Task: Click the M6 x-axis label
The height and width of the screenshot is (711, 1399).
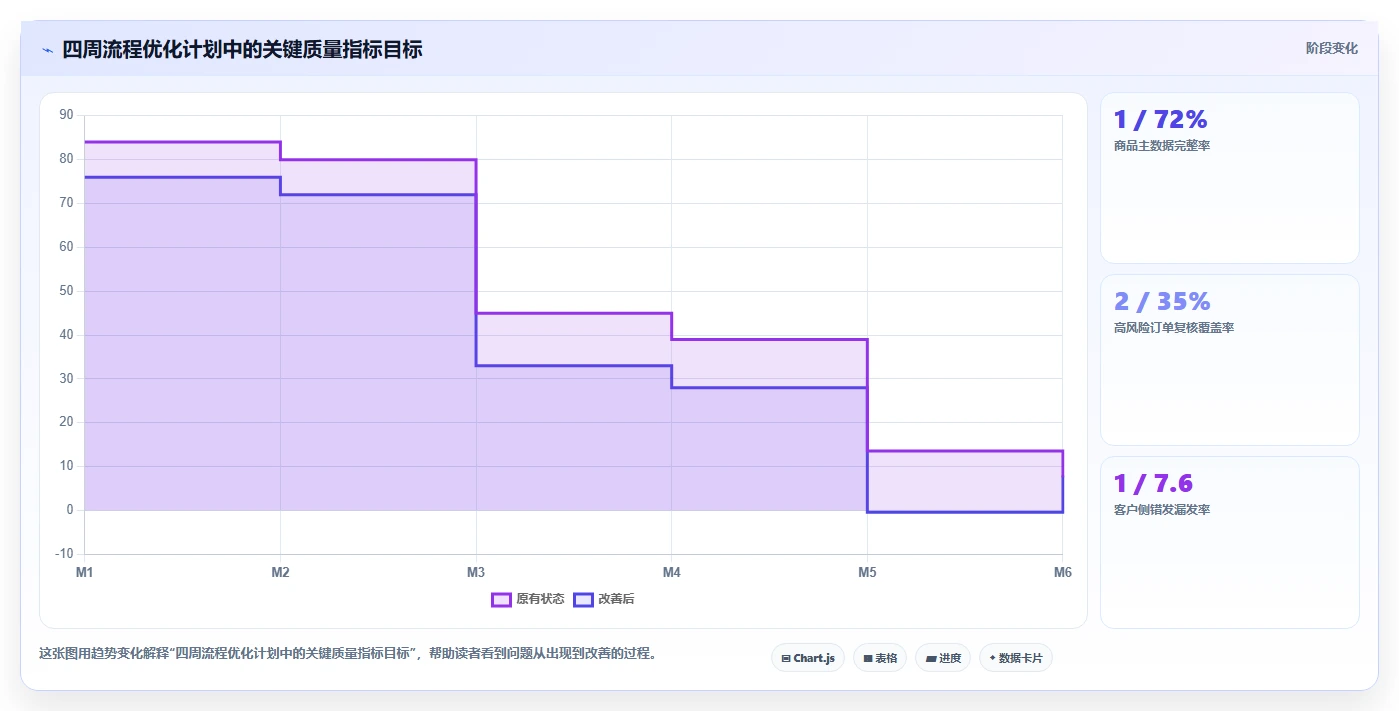Action: click(x=1062, y=573)
